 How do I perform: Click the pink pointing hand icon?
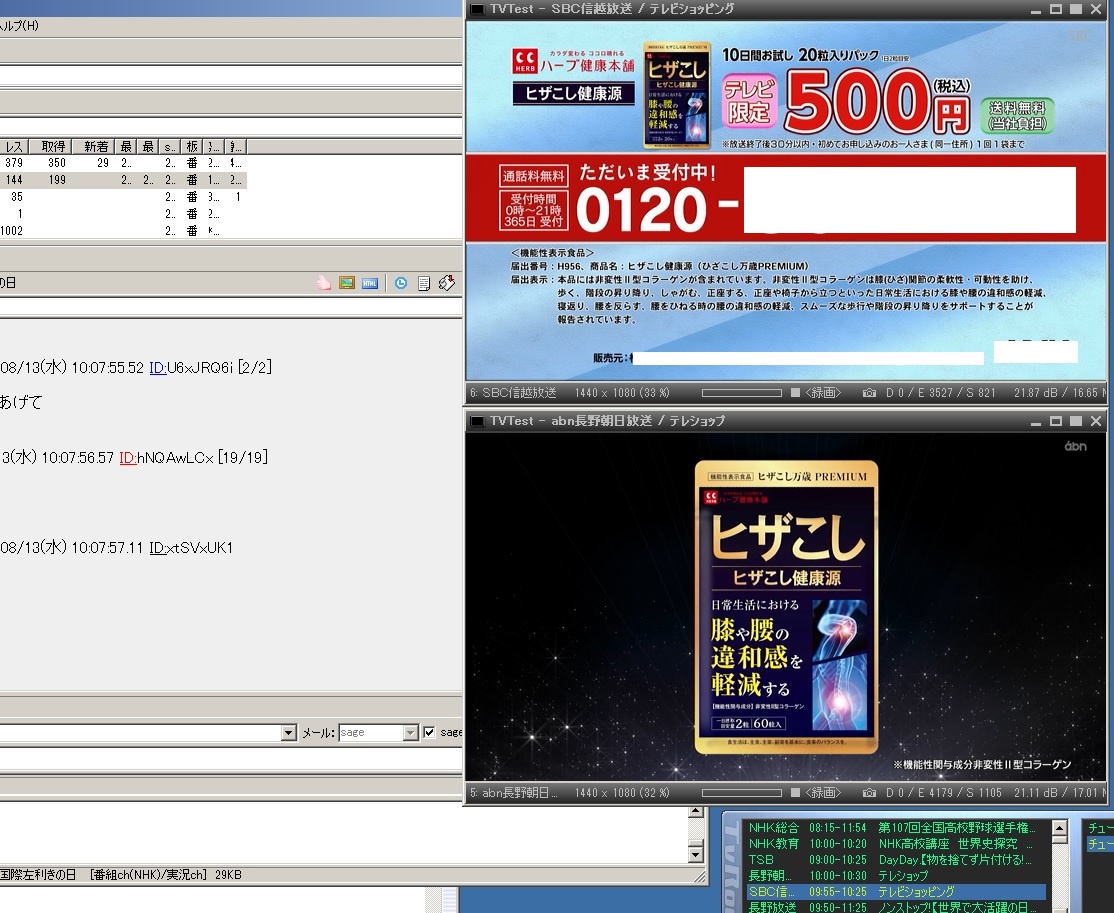(x=324, y=283)
